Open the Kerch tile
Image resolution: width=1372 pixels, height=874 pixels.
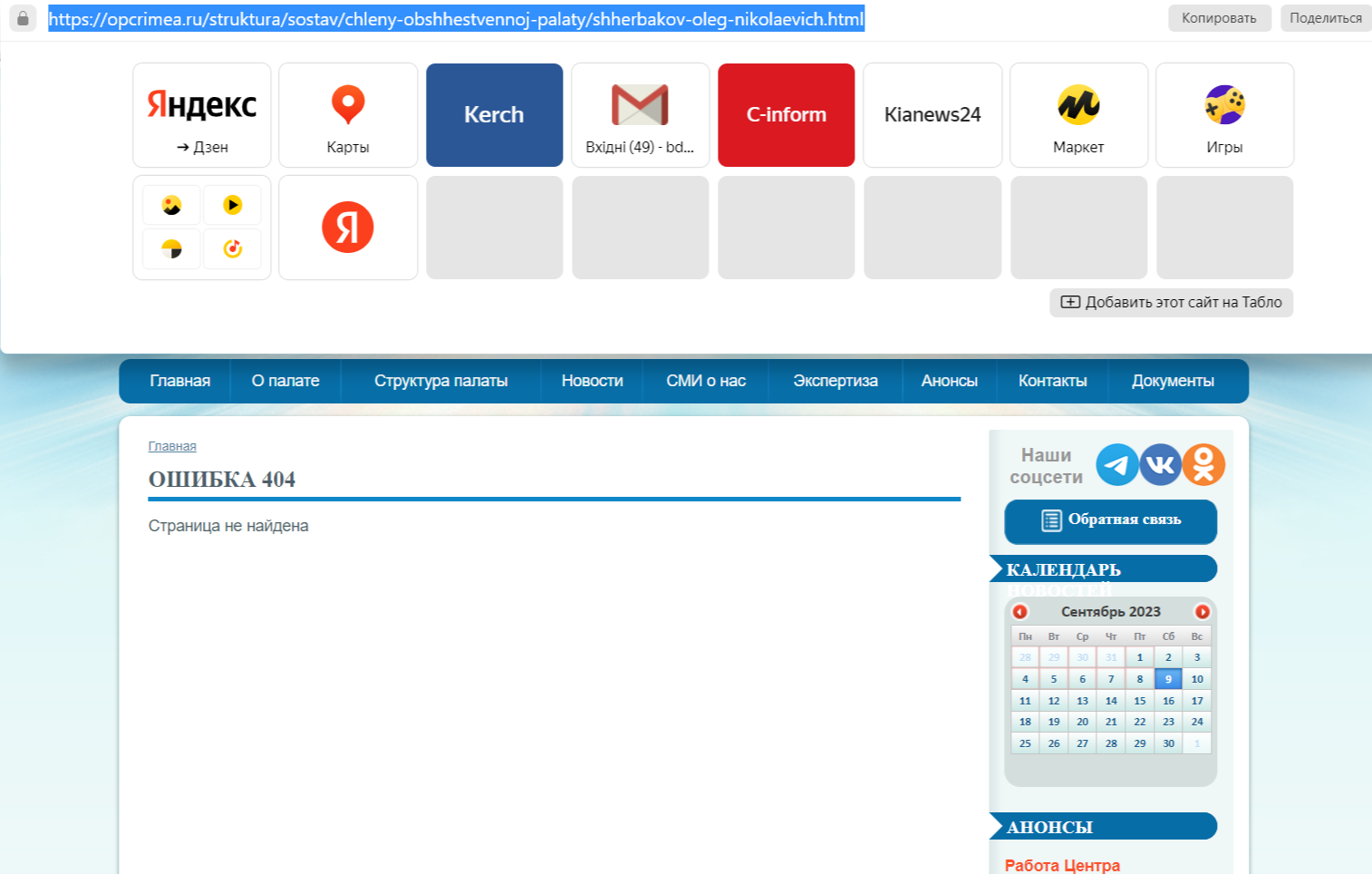495,115
